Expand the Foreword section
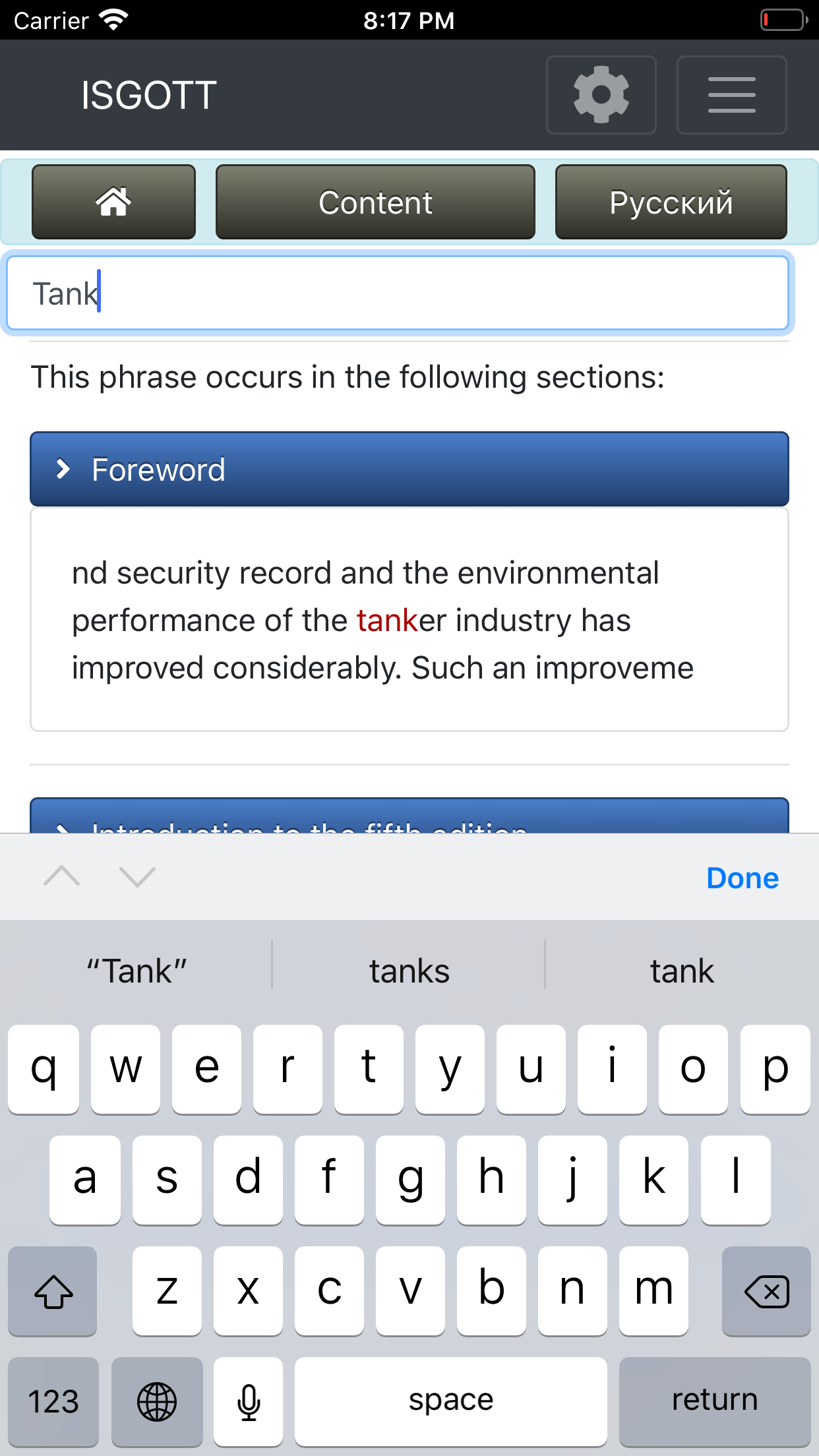 409,470
